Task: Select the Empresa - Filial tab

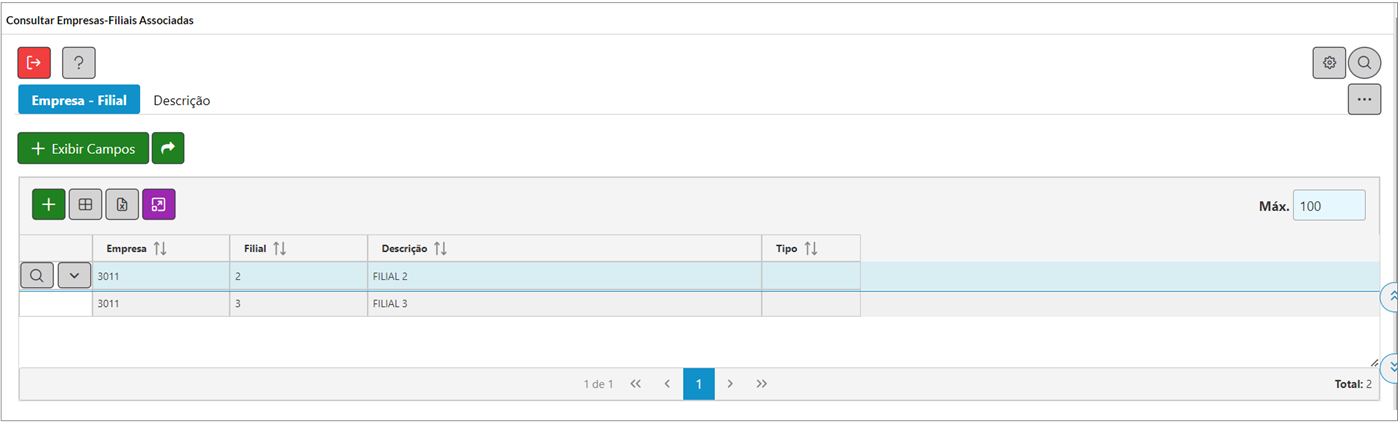Action: [x=79, y=100]
